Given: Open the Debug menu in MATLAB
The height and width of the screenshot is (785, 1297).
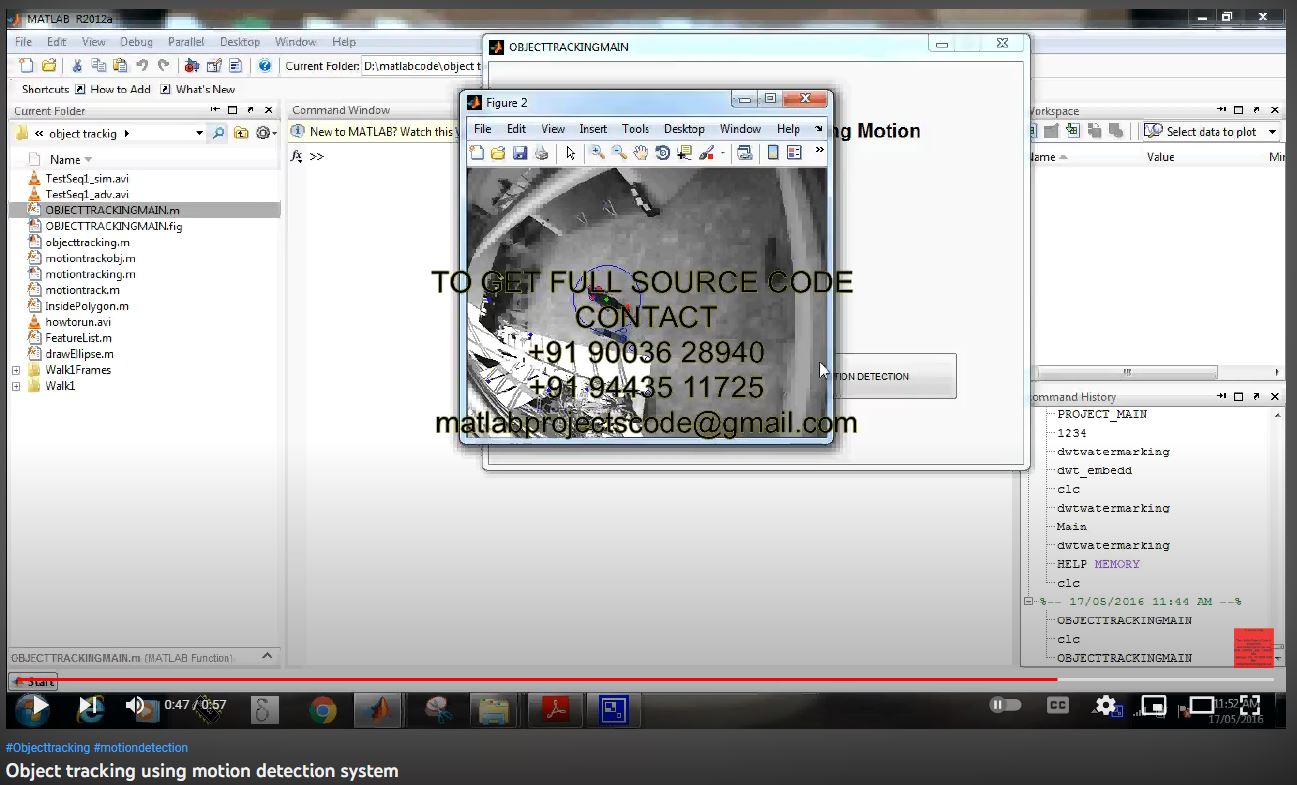Looking at the screenshot, I should 136,42.
